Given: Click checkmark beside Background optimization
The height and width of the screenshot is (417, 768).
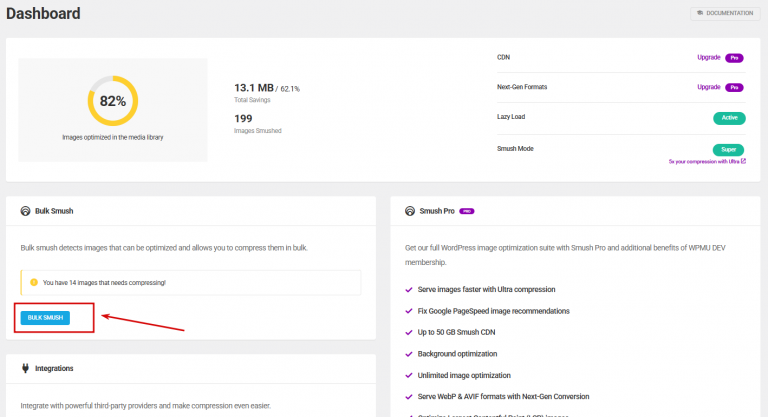Looking at the screenshot, I should pos(409,354).
